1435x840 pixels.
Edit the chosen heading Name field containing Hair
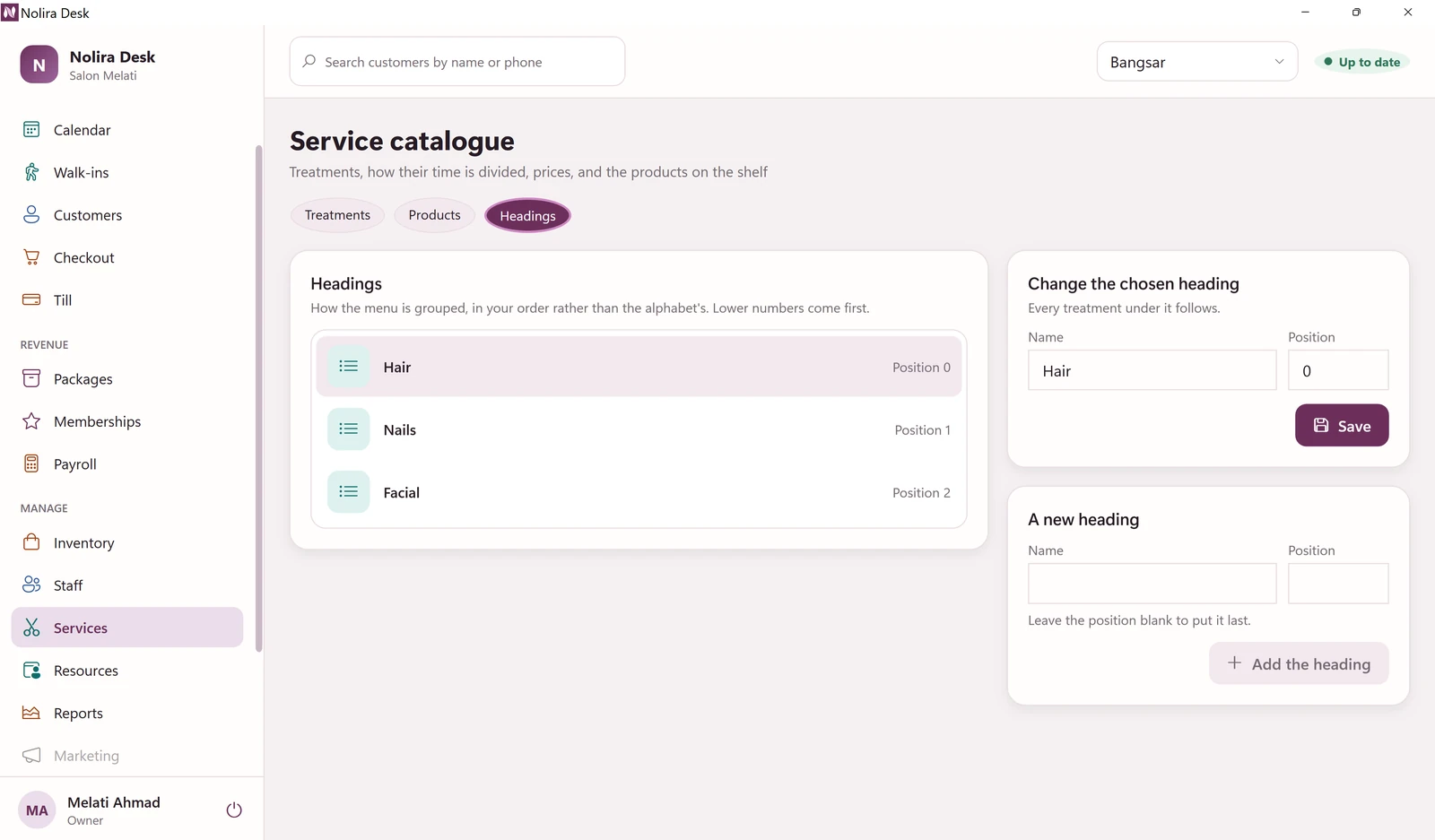[1152, 370]
